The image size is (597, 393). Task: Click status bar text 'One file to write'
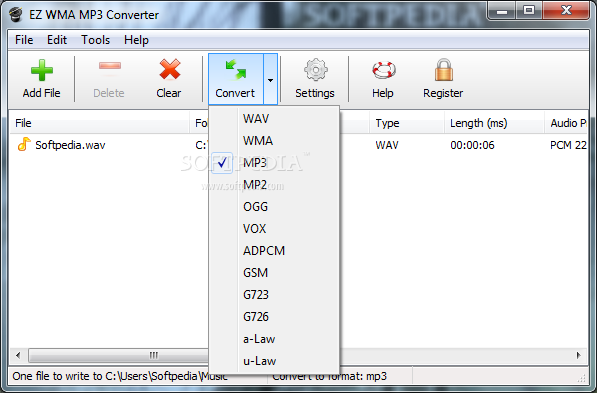(x=120, y=376)
